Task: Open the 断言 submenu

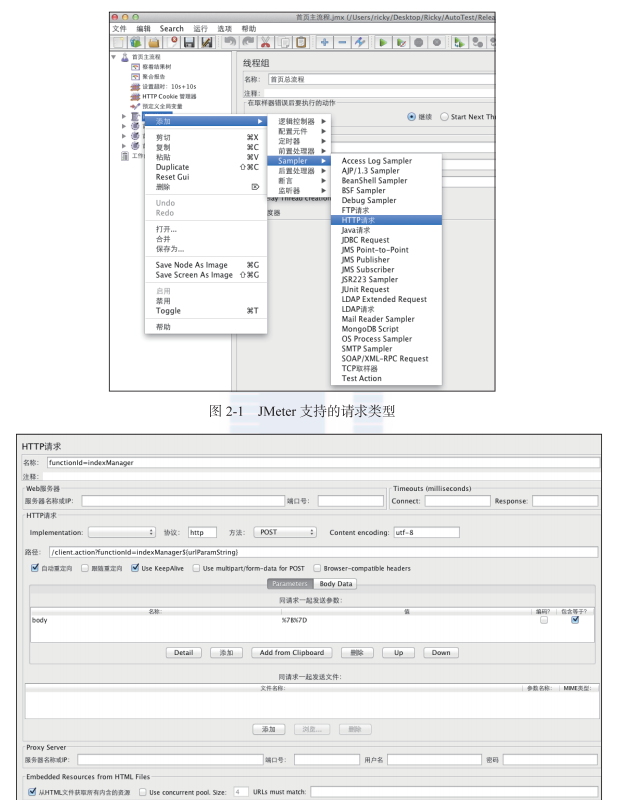Action: click(x=299, y=181)
